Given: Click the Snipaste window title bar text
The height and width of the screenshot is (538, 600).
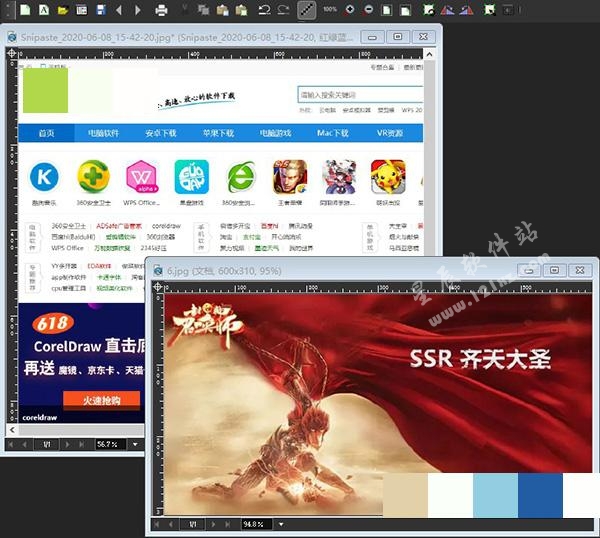Looking at the screenshot, I should (186, 37).
